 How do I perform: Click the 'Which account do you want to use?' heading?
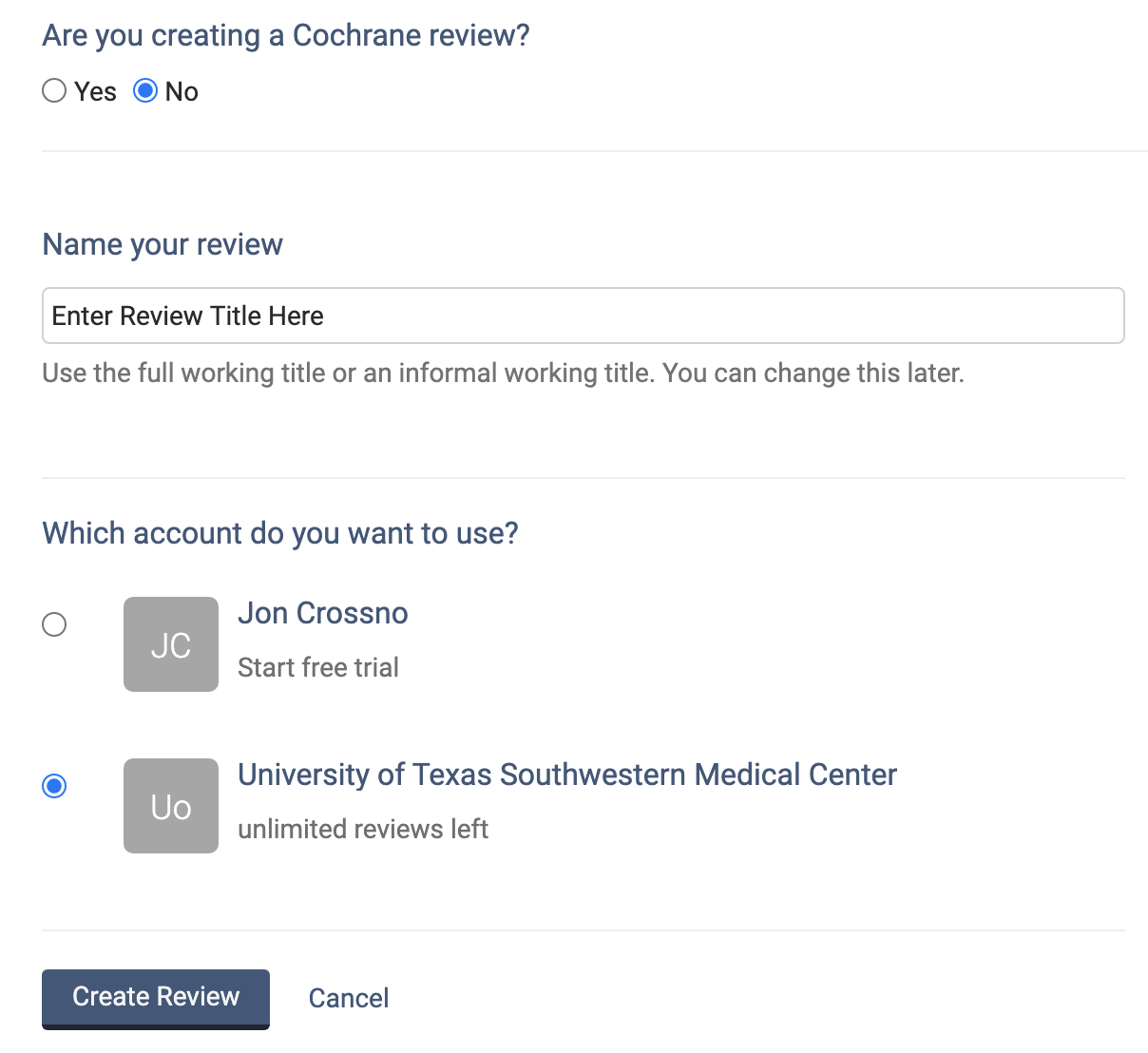point(280,533)
